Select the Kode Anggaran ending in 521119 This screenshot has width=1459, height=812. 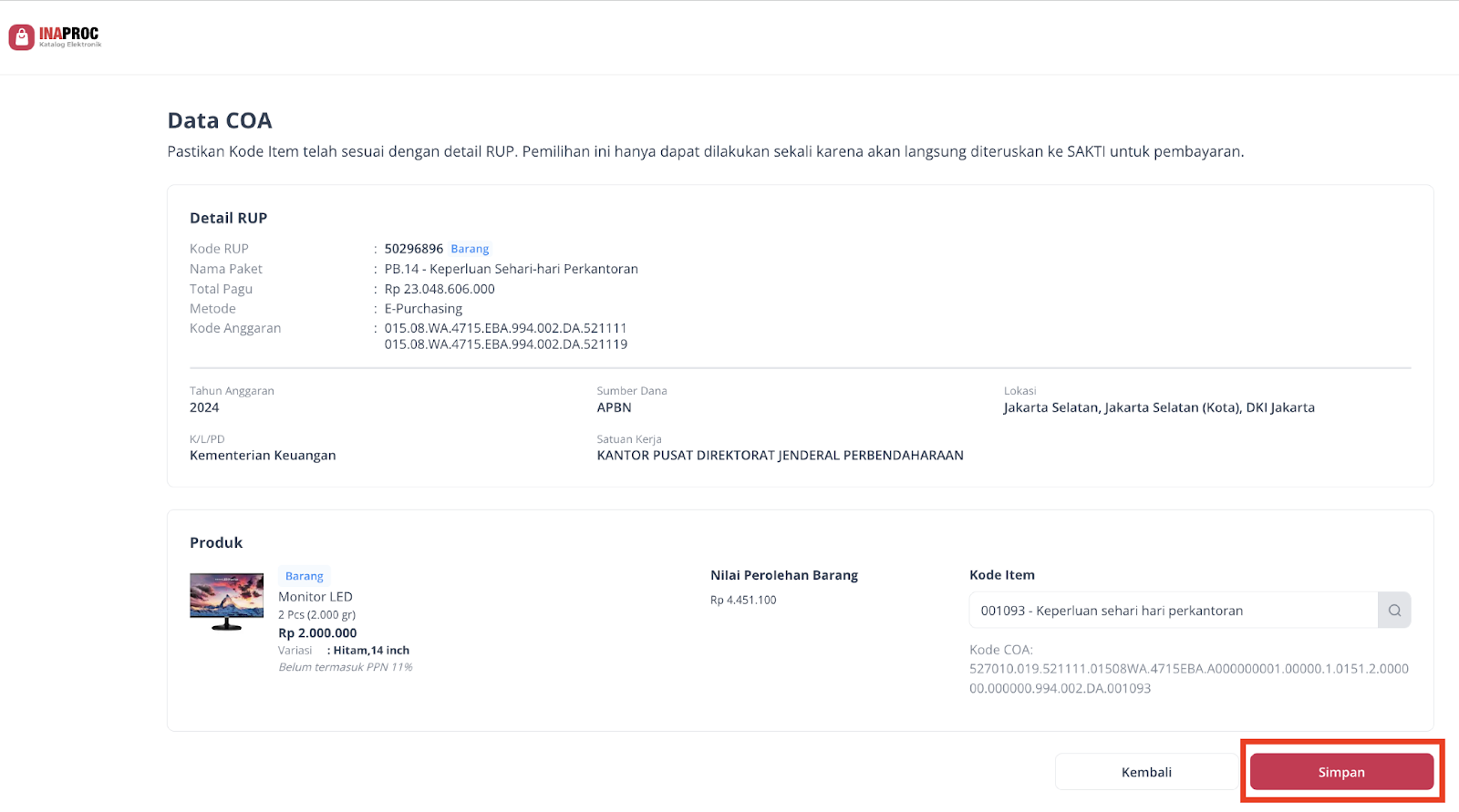click(505, 344)
